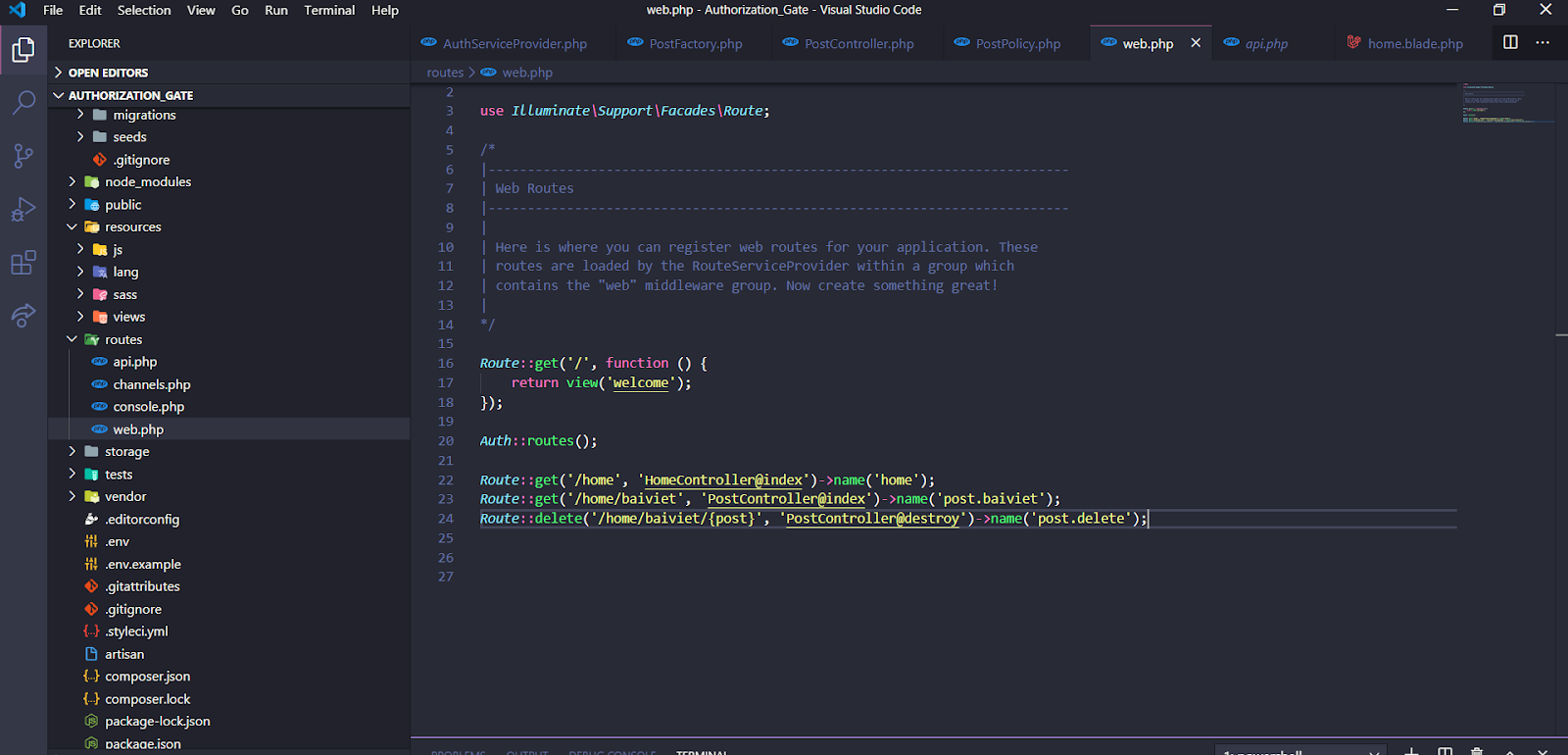Open the Run menu
Screen dimensions: 1568x755
click(276, 10)
